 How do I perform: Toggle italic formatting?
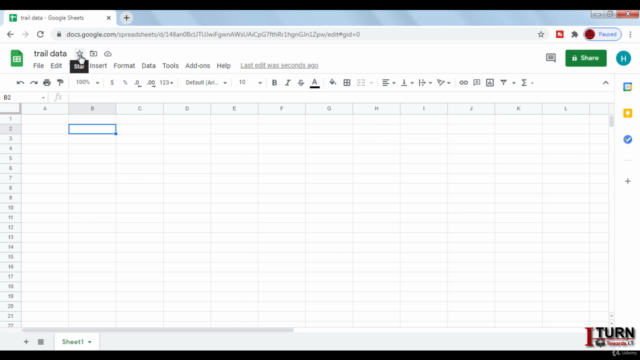click(288, 83)
